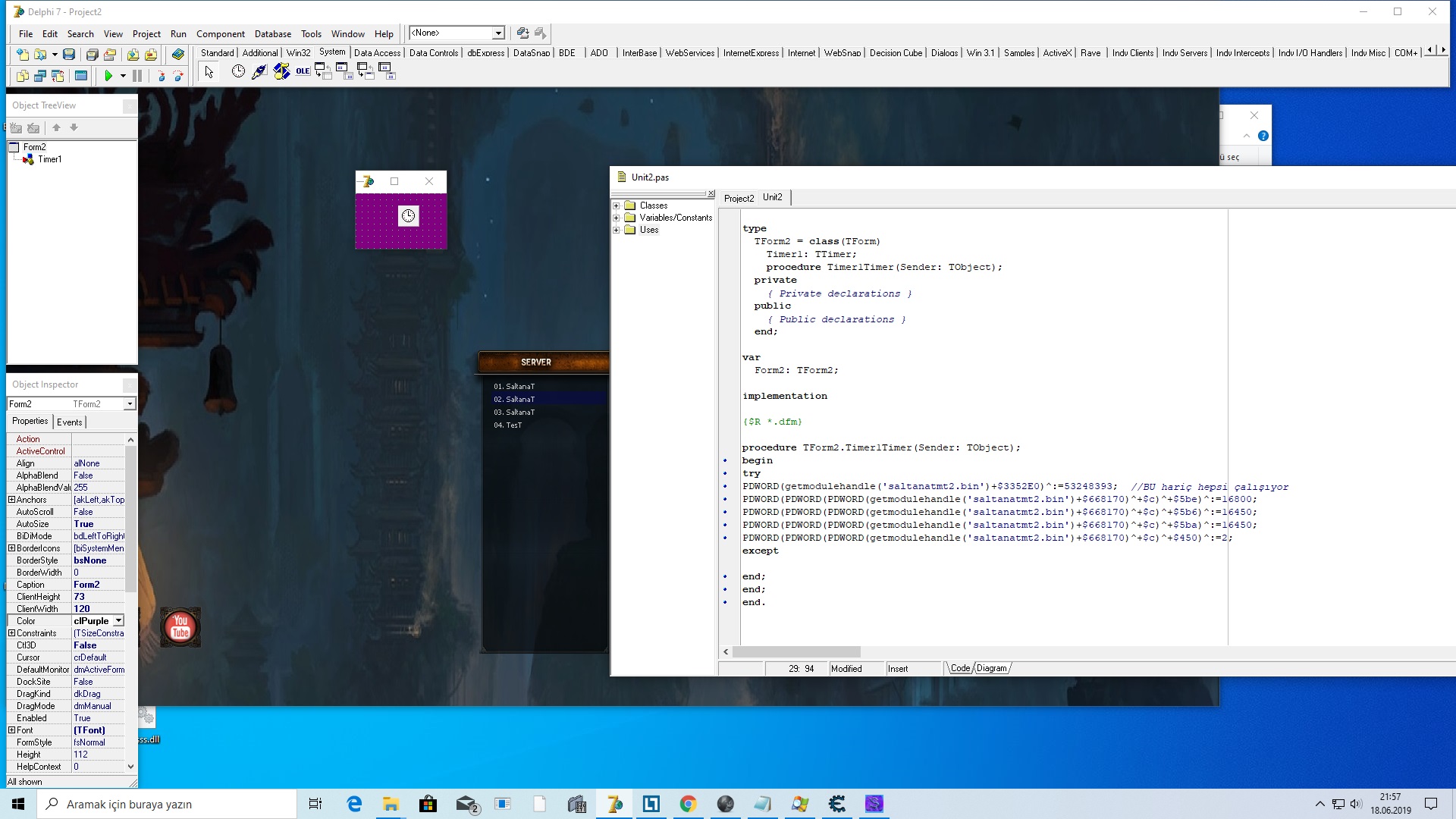Select the PaintBox component in palette

(x=259, y=71)
